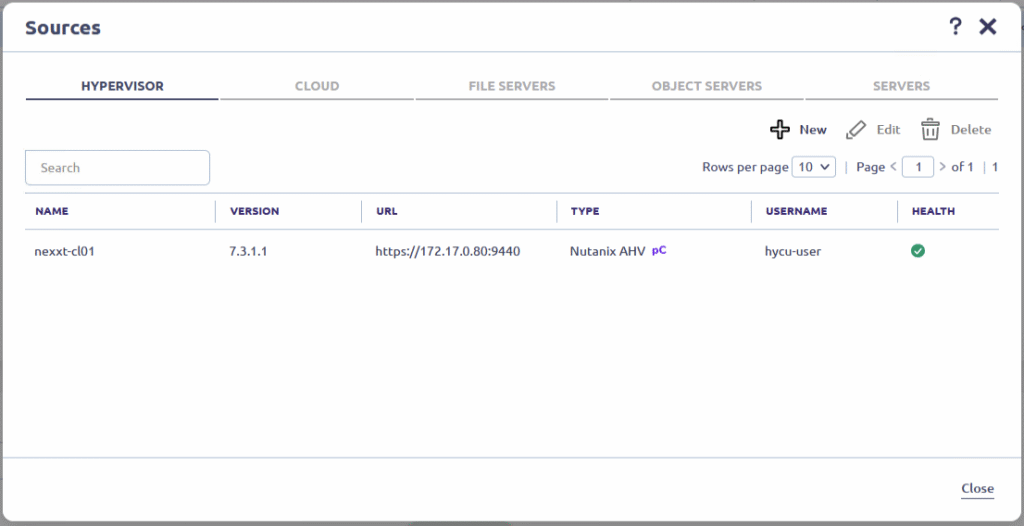Switch to the File Servers tab
Screen dimensions: 1024x526
[x=511, y=86]
